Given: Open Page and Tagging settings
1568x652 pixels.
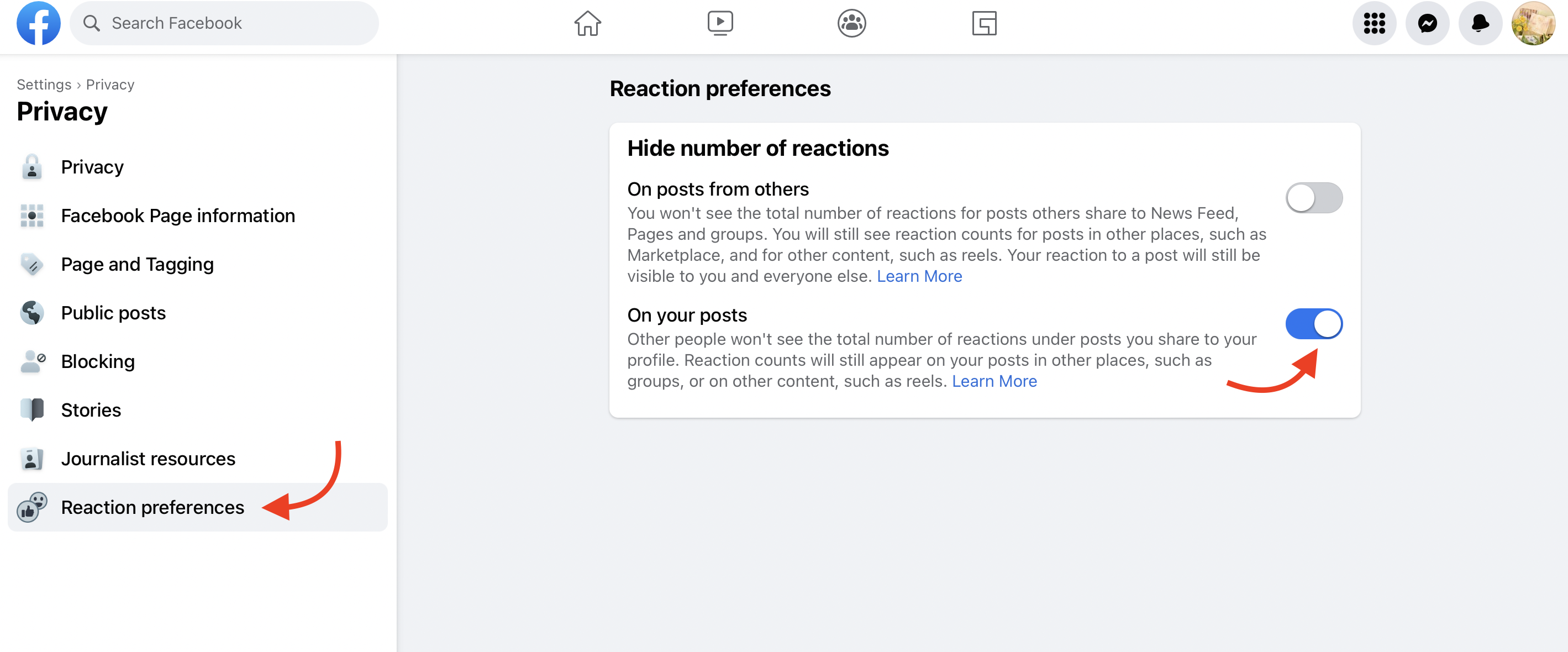Looking at the screenshot, I should tap(137, 264).
